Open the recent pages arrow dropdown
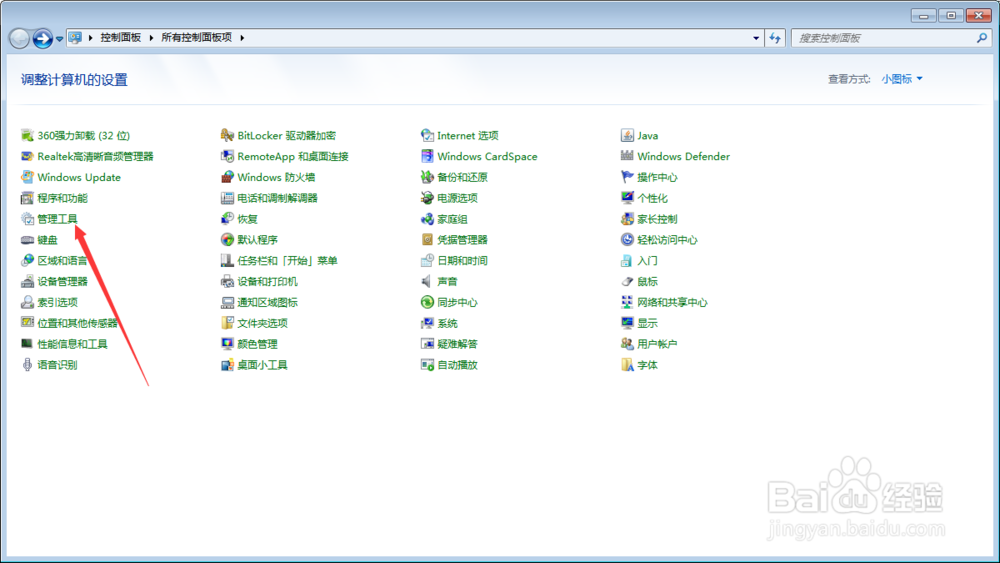Viewport: 1000px width, 563px height. (x=59, y=39)
